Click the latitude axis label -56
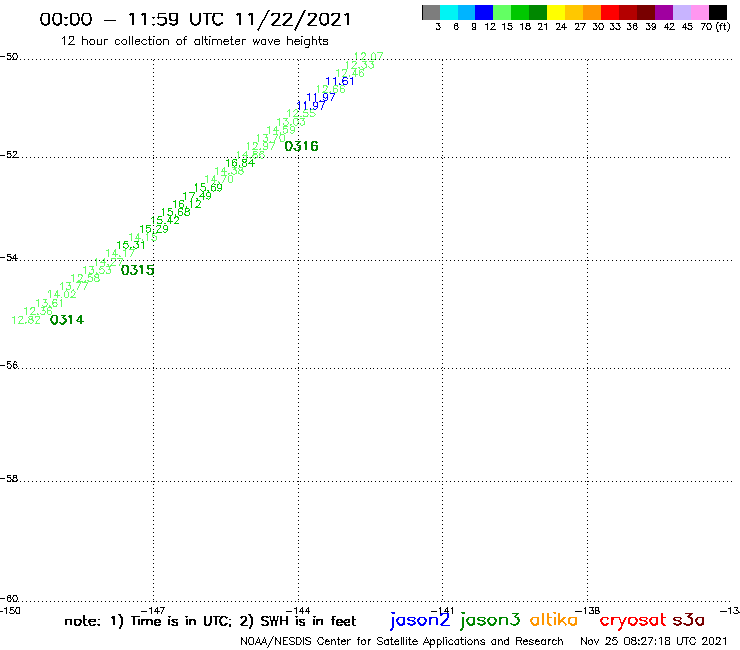Viewport: 740px width, 650px height. pos(9,365)
